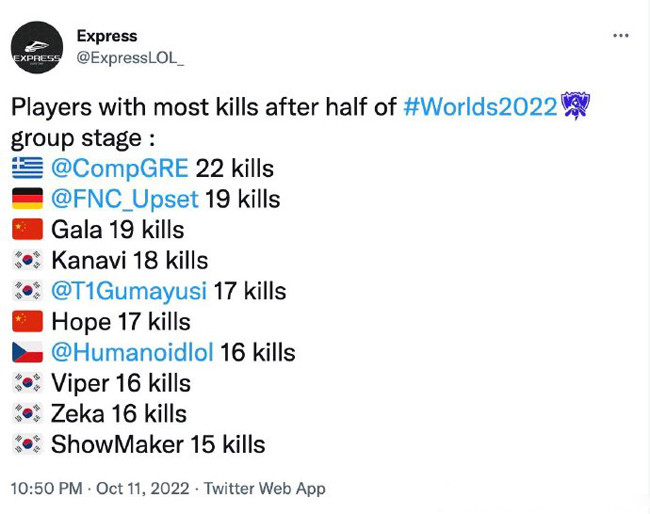Click the Korean flag next to Zeka
This screenshot has height=514, width=650.
coord(27,414)
